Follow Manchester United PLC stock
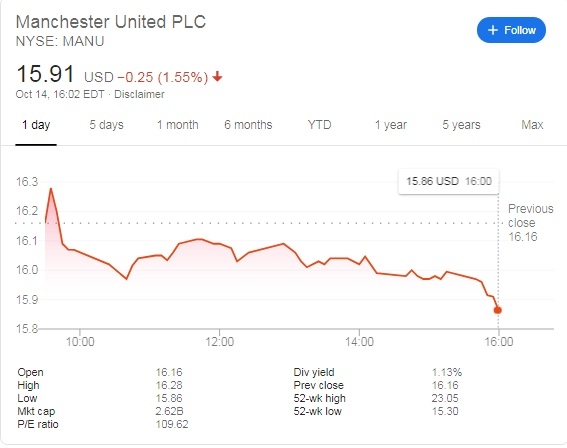The height and width of the screenshot is (448, 567). [x=511, y=30]
